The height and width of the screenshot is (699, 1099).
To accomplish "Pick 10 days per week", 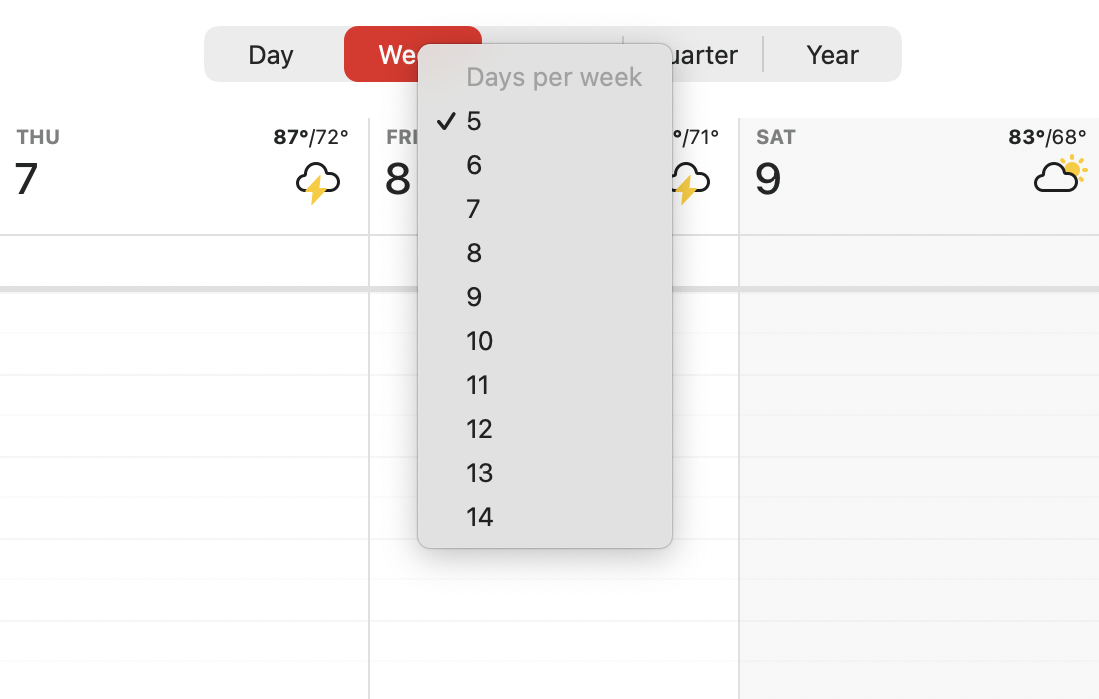I will (x=545, y=341).
